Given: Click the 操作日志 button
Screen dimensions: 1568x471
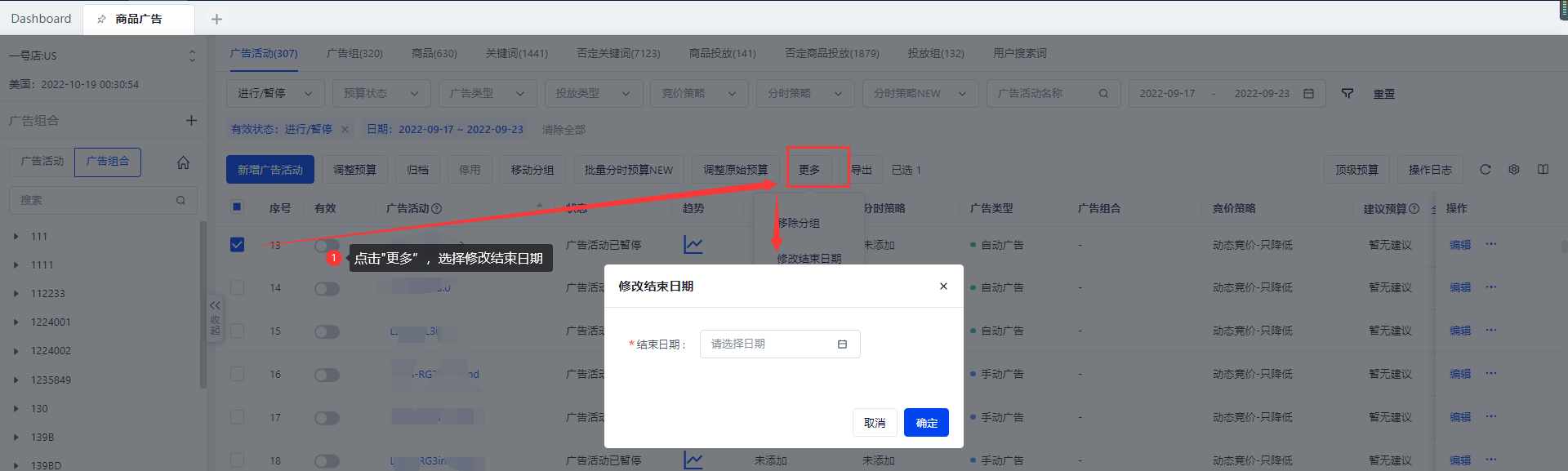Looking at the screenshot, I should click(x=1430, y=170).
